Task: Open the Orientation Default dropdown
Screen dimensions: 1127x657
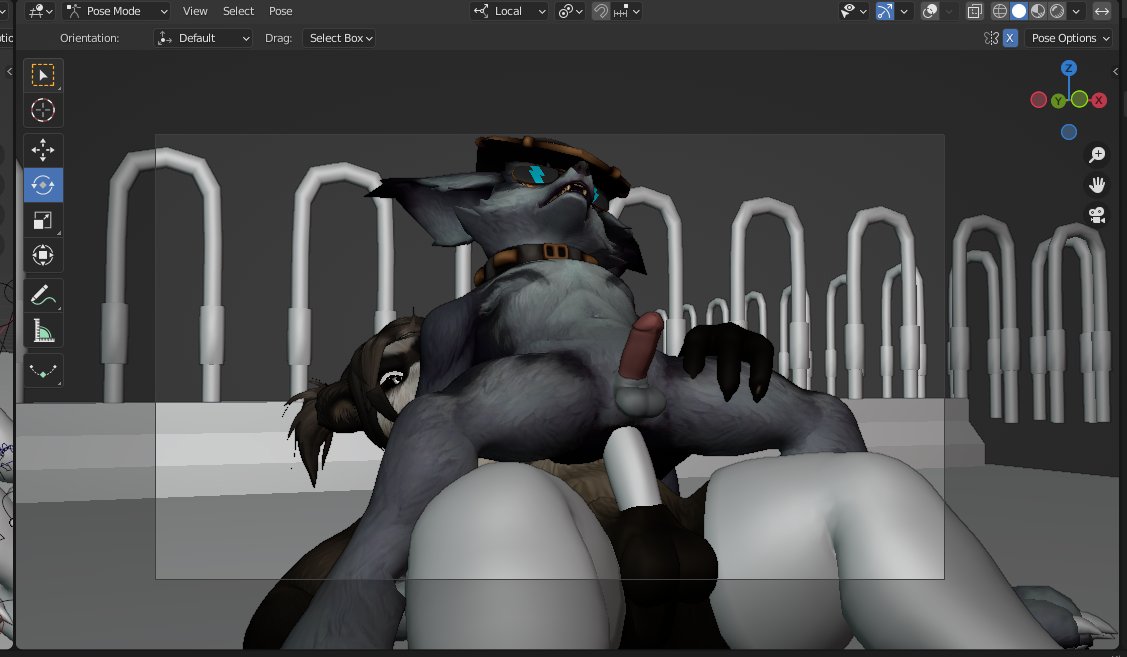Action: coord(203,38)
